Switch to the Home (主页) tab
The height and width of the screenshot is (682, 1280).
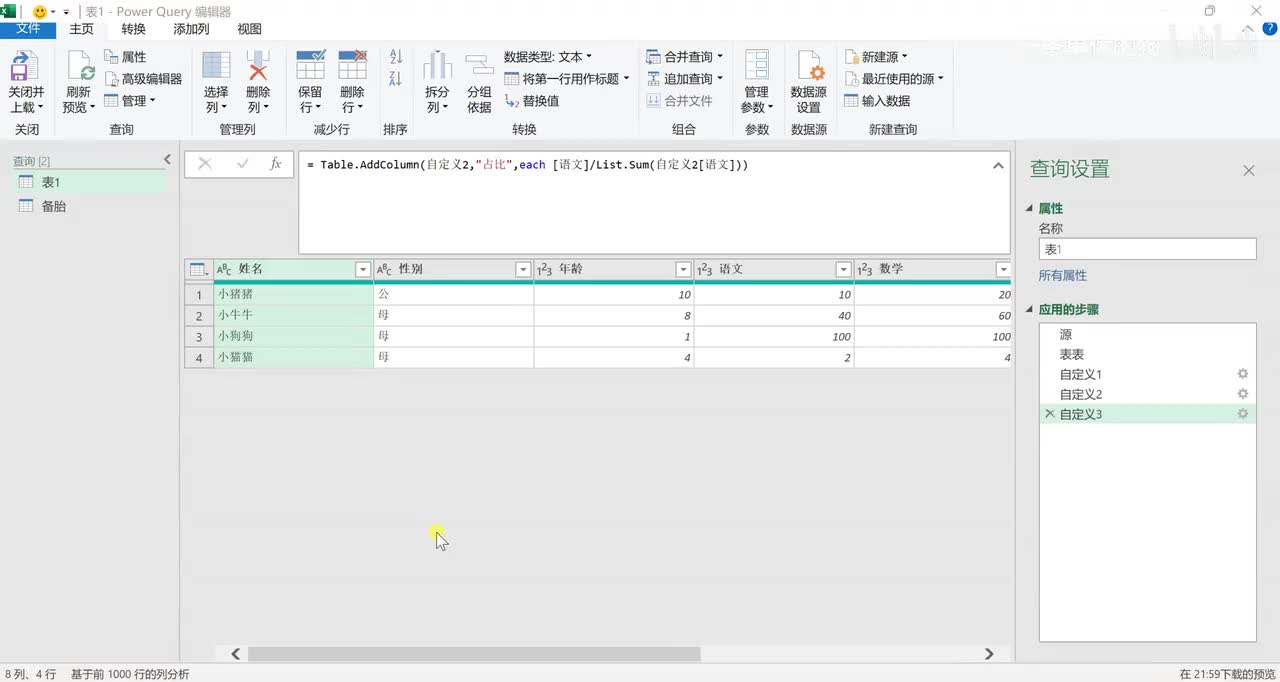coord(81,29)
